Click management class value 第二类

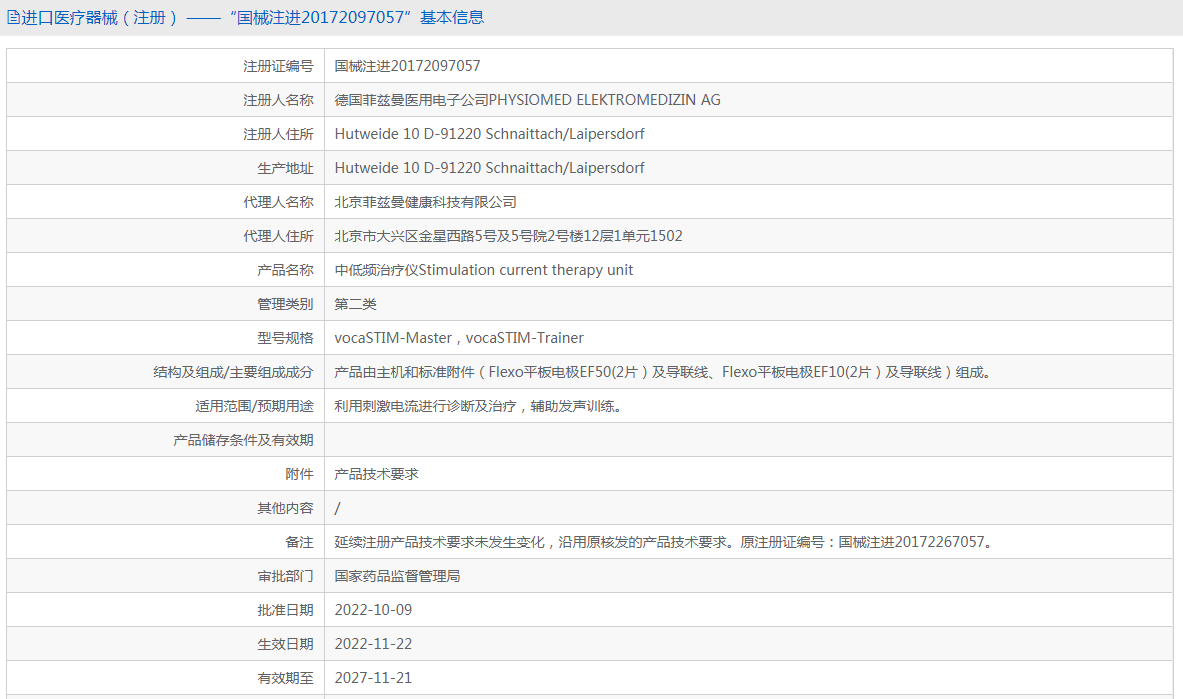tap(355, 304)
